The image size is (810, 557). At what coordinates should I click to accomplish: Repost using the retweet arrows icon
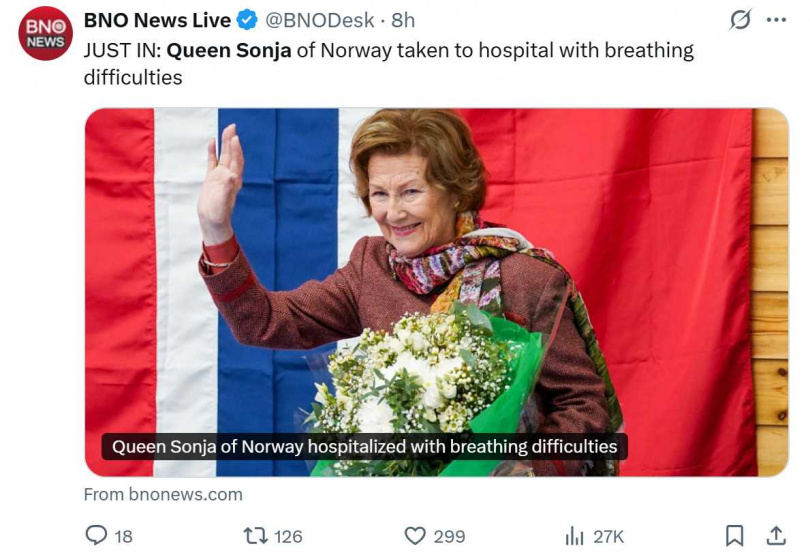256,536
